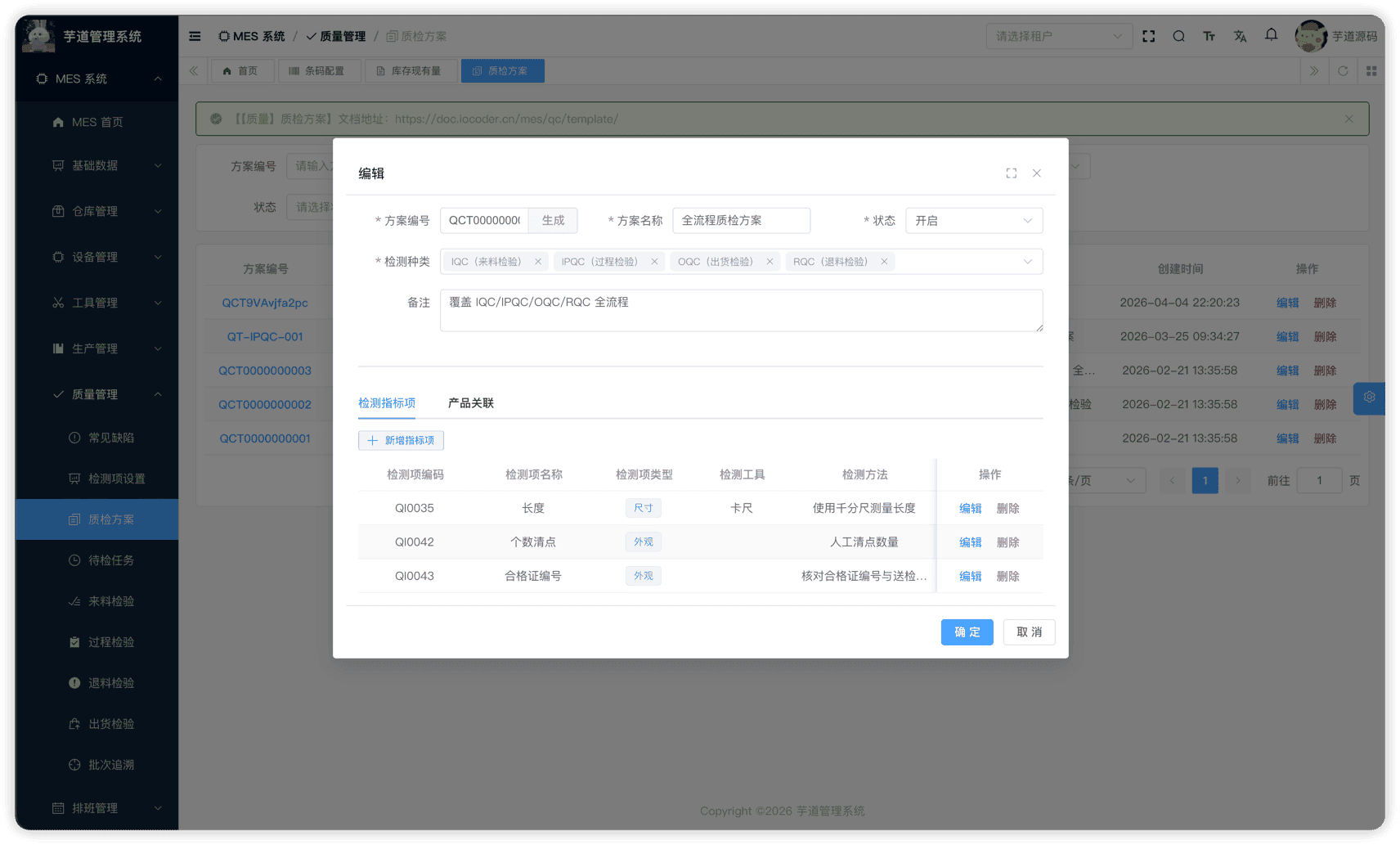Collapse tab list with the left double-arrow icon
The image size is (1400, 845).
click(x=193, y=70)
